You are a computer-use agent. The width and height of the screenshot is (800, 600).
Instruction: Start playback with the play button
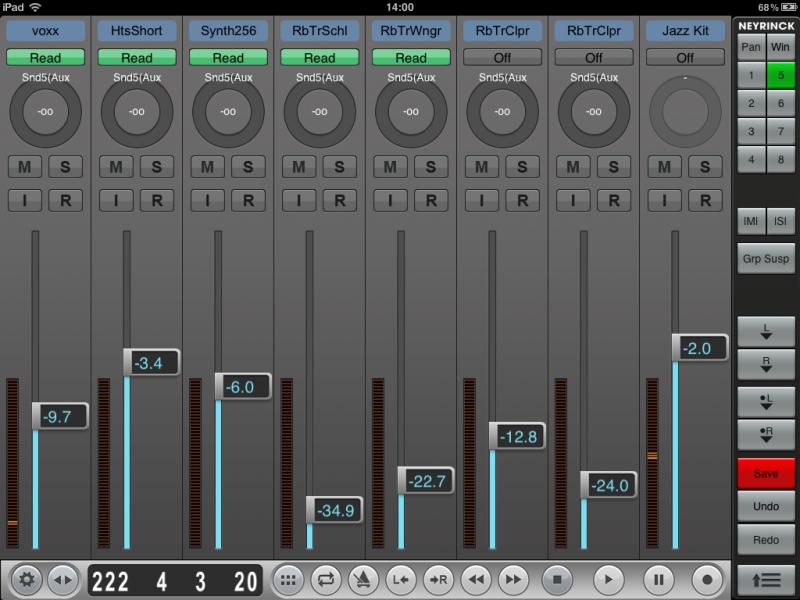coord(608,580)
